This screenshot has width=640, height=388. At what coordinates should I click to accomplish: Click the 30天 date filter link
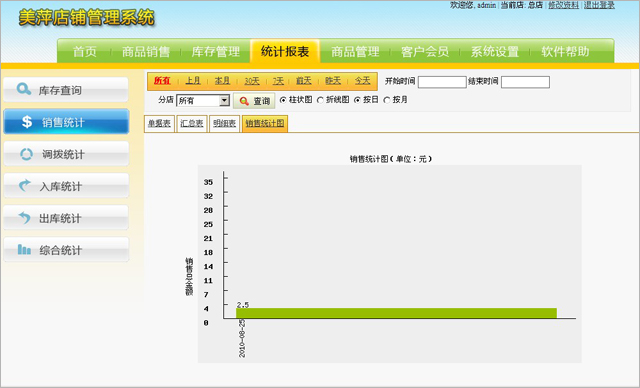pyautogui.click(x=252, y=81)
